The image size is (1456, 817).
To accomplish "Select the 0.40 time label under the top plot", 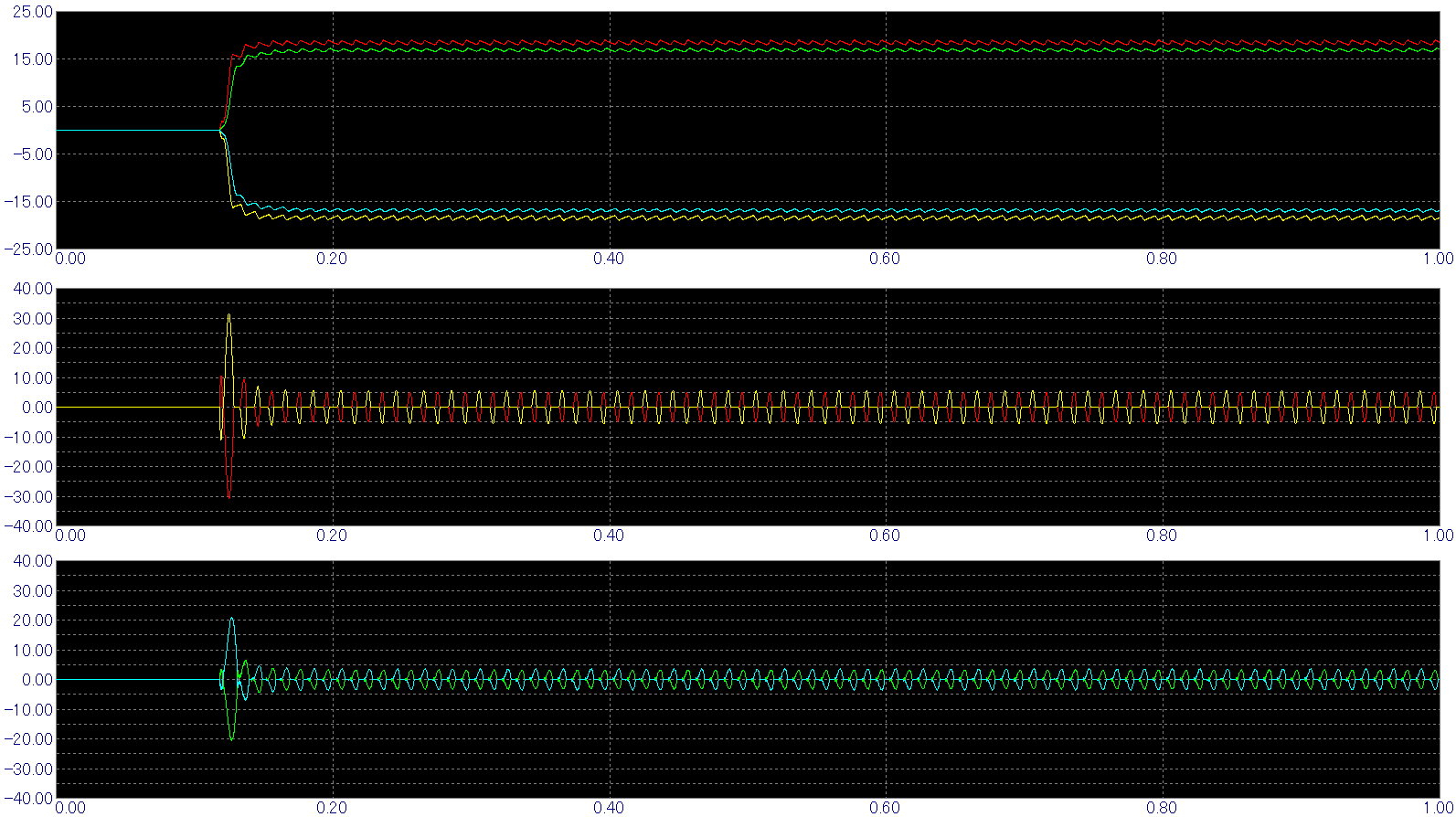I will coord(609,259).
